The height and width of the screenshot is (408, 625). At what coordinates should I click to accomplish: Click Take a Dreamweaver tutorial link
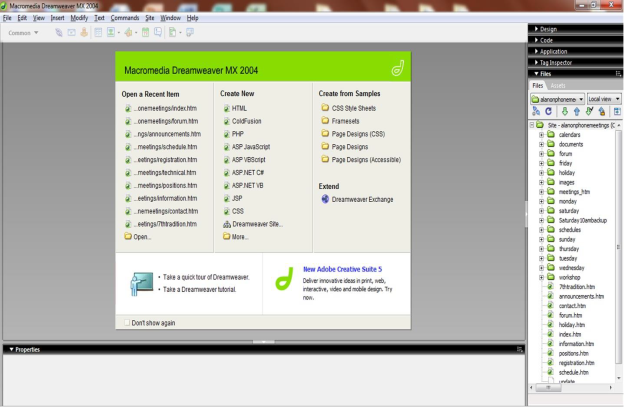click(x=199, y=290)
